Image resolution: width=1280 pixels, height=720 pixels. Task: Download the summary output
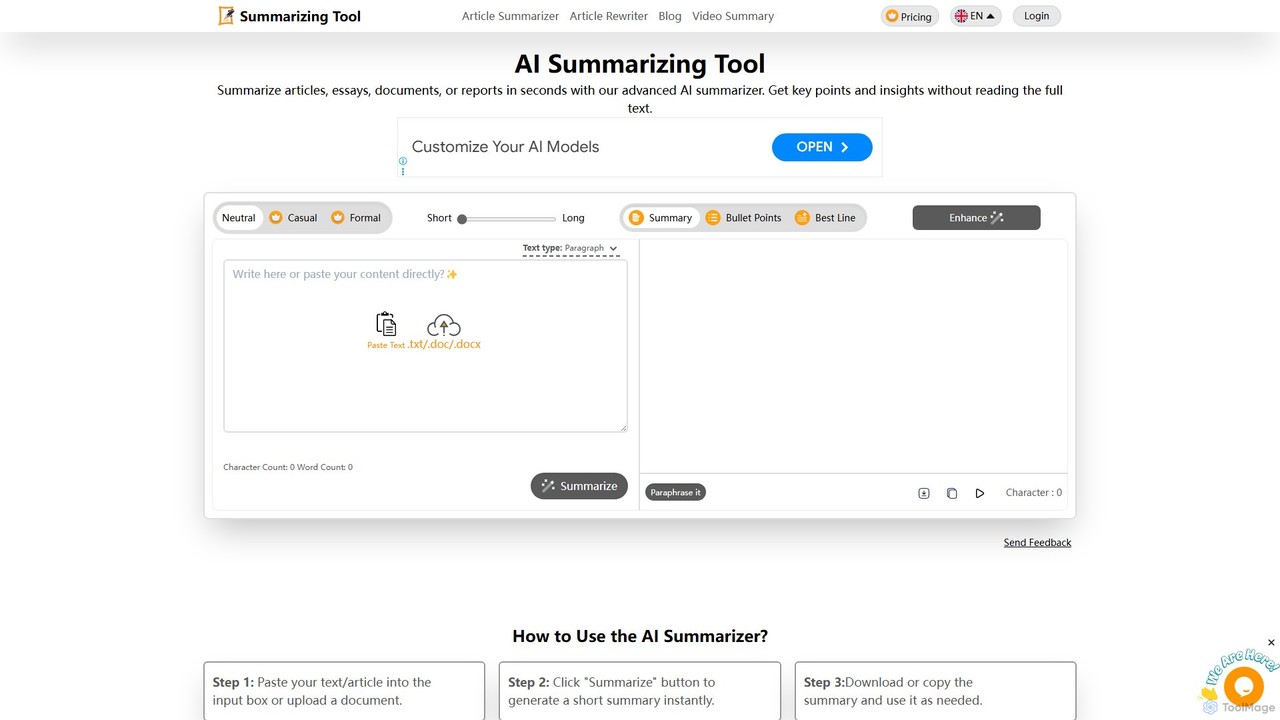(x=924, y=493)
